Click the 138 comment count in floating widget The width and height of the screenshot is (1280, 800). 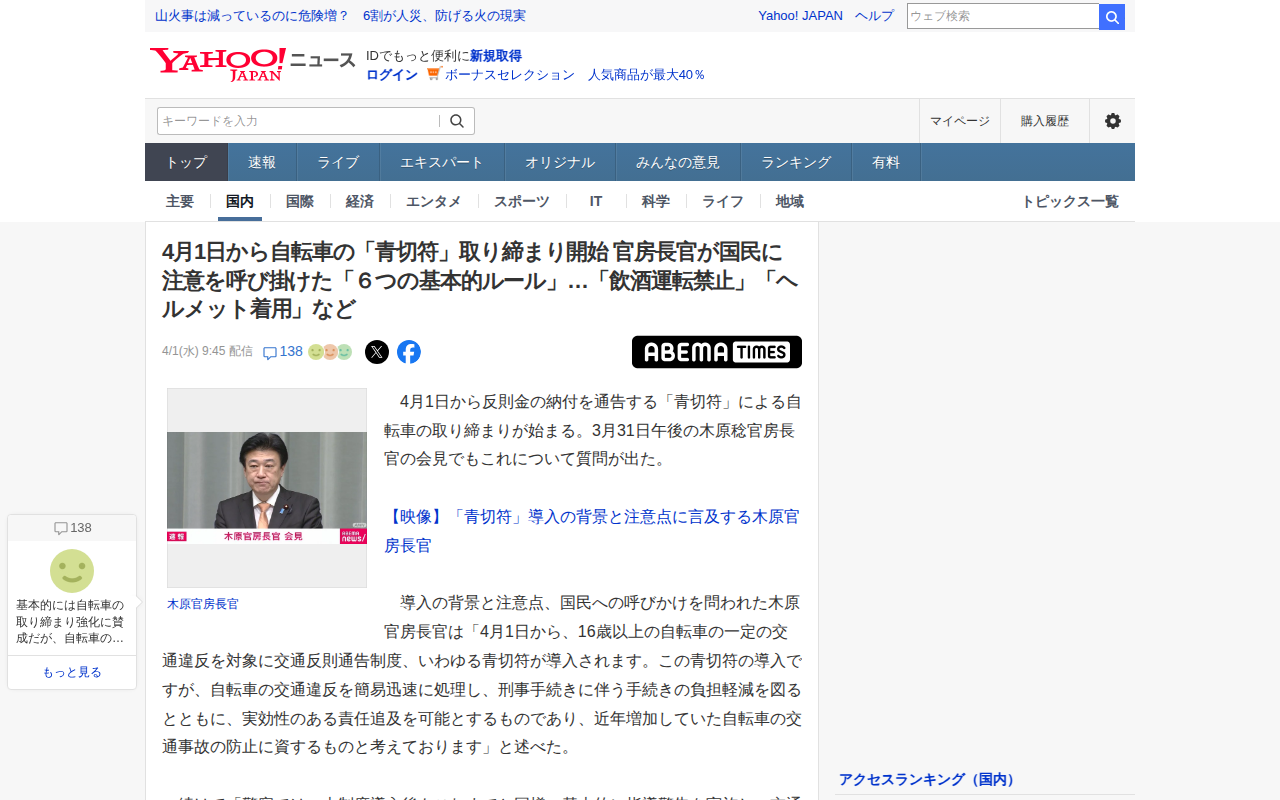tap(72, 528)
